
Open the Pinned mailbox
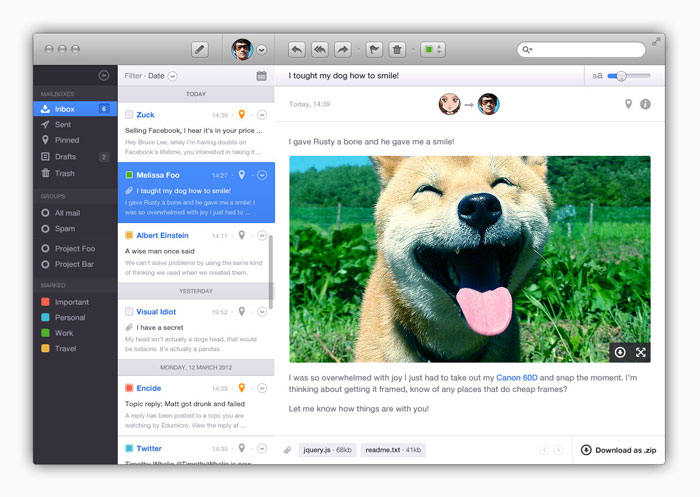point(75,140)
